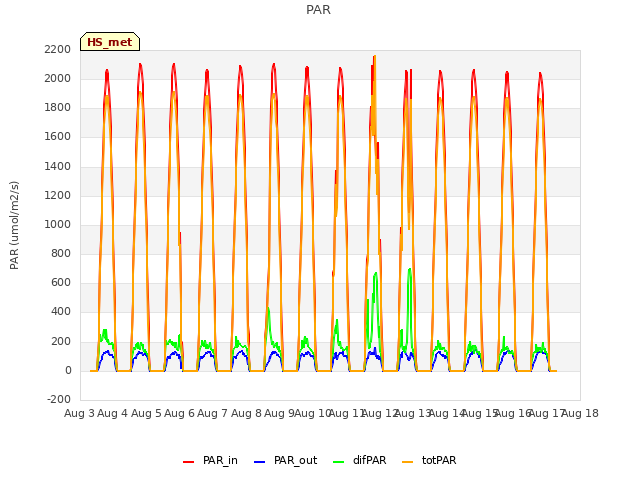Click the Aug 4 x-axis label
The image size is (640, 480).
(113, 413)
